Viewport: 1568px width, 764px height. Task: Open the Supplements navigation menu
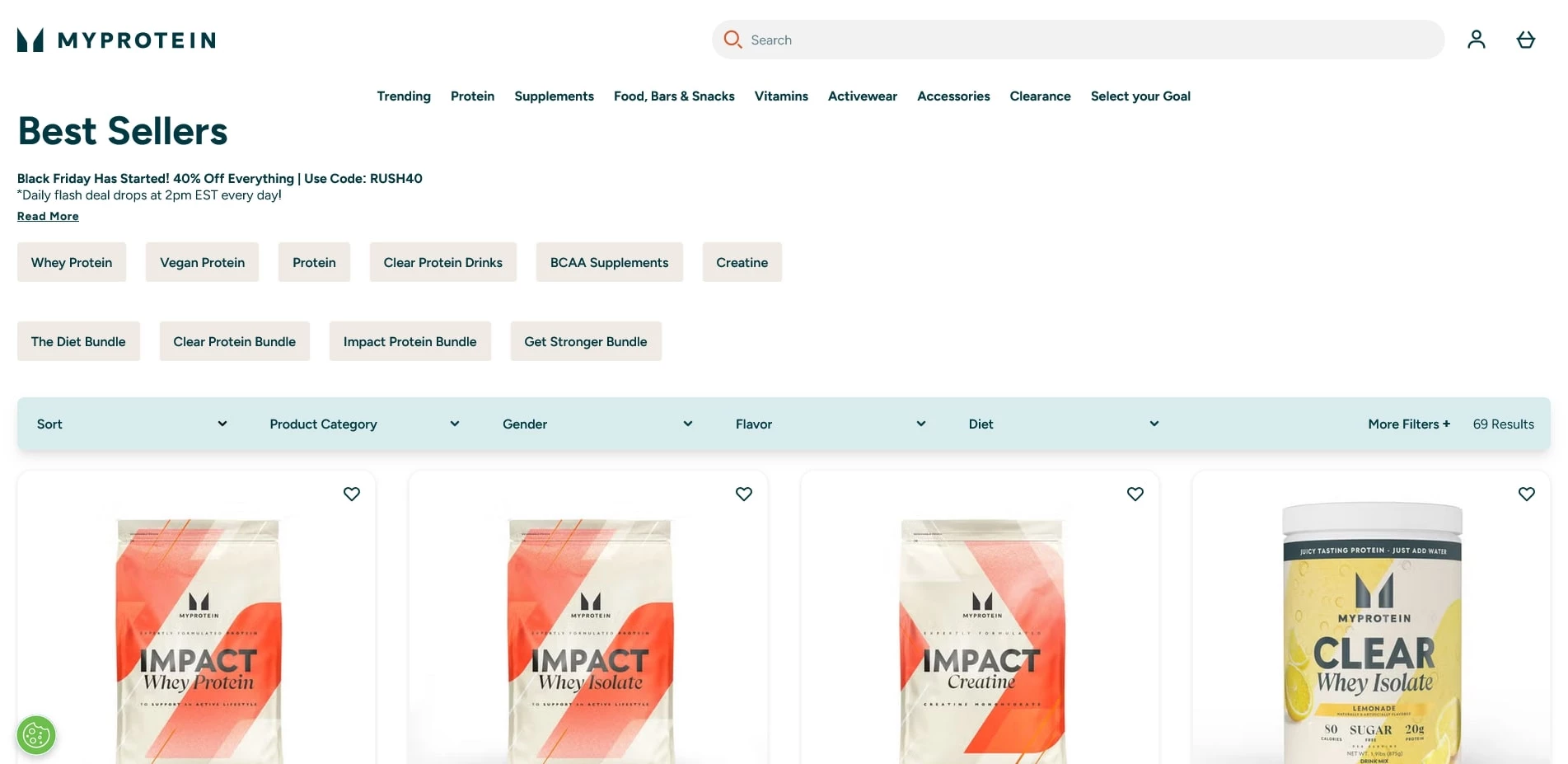tap(554, 96)
